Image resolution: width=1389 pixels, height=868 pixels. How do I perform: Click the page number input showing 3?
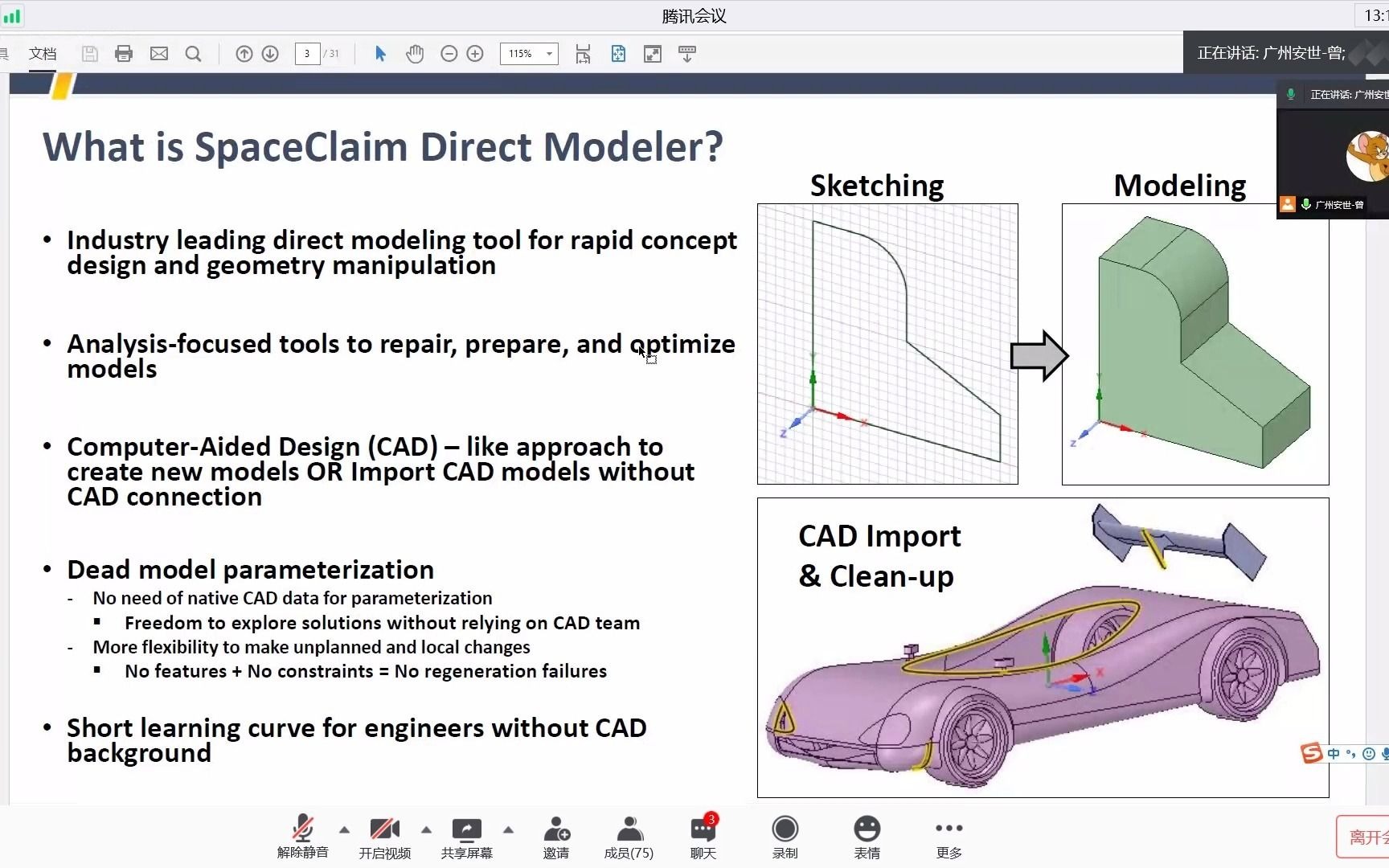point(307,54)
